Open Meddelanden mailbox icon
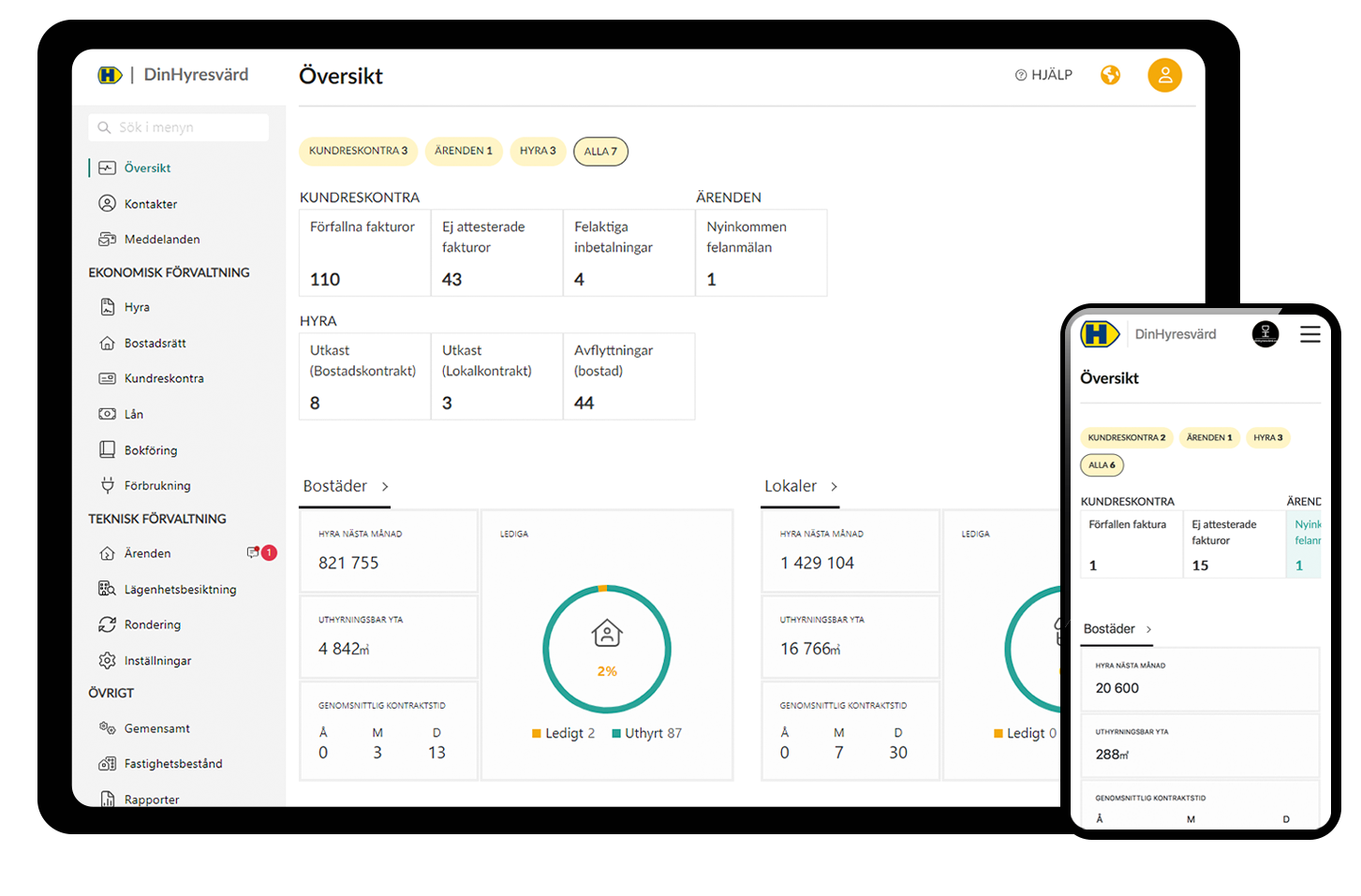The image size is (1361, 896). [x=108, y=240]
